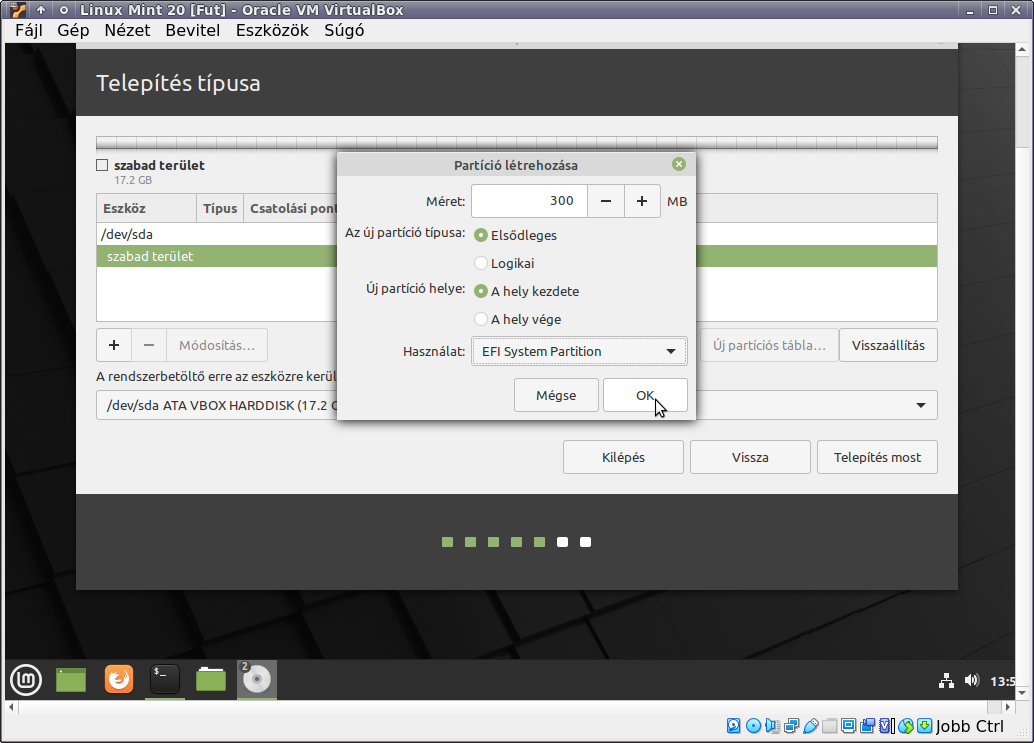Toggle the szabad terület checkbox
The height and width of the screenshot is (743, 1034).
coord(102,165)
